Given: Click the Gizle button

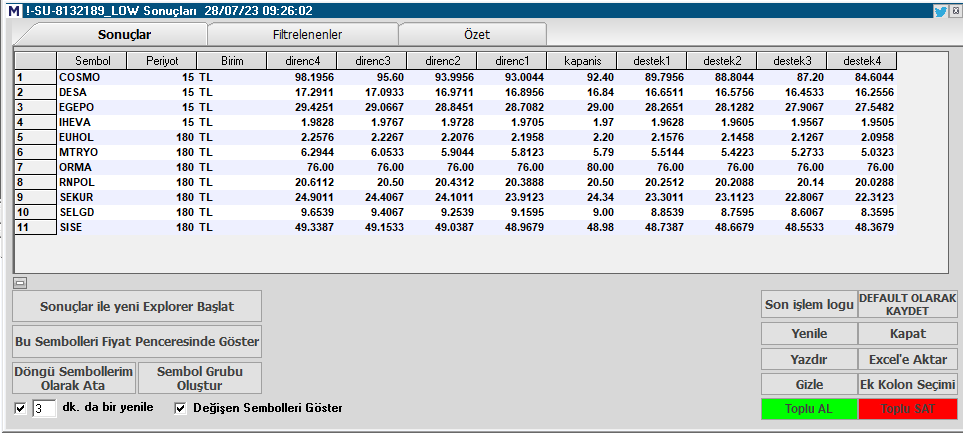Looking at the screenshot, I should coord(809,384).
